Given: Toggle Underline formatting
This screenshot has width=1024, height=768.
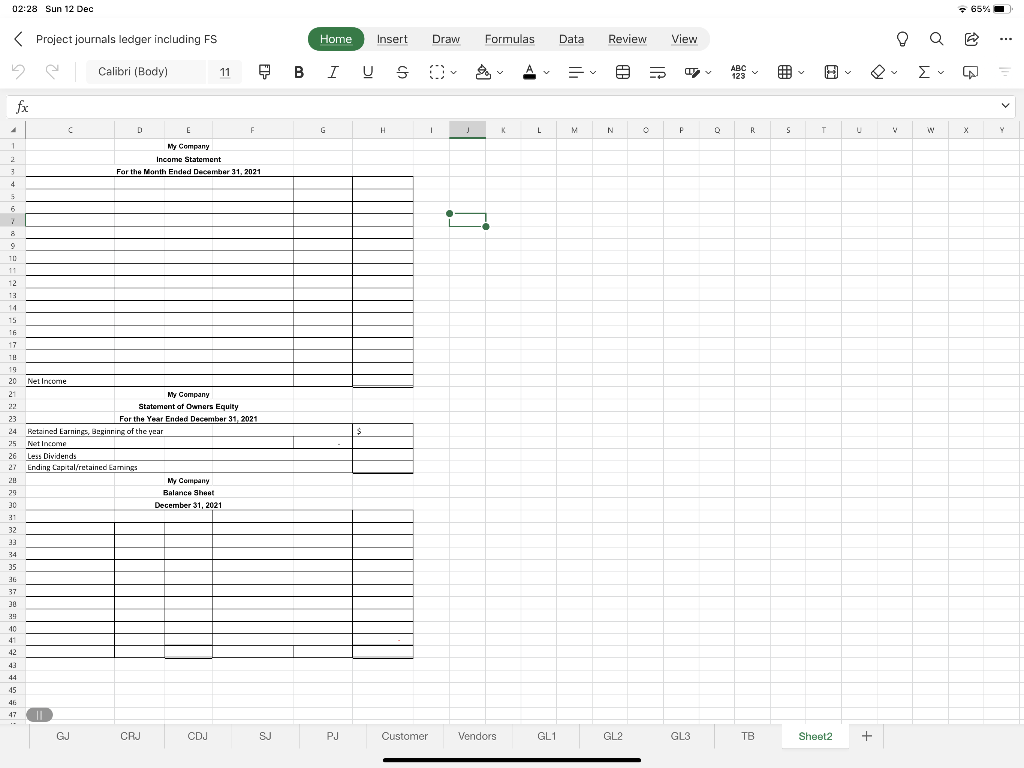Looking at the screenshot, I should pyautogui.click(x=368, y=72).
